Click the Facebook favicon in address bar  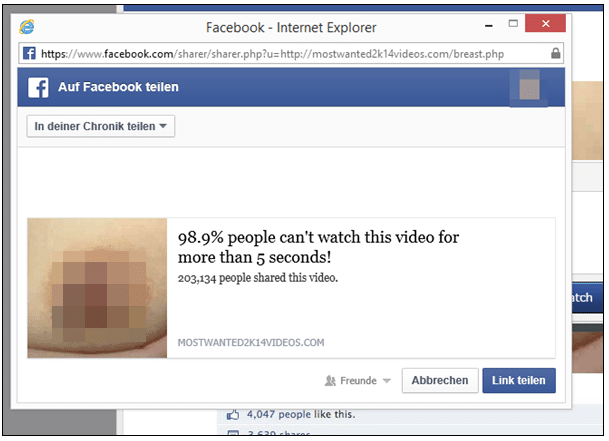(x=29, y=53)
